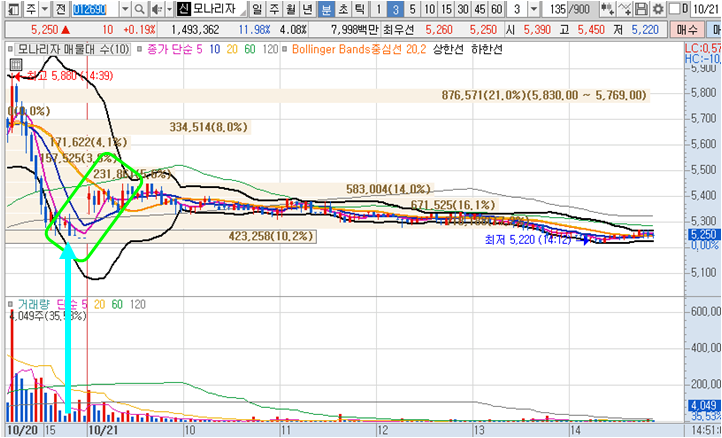
Task: Click the volume tag 4,049 on volume axis
Action: pos(703,405)
